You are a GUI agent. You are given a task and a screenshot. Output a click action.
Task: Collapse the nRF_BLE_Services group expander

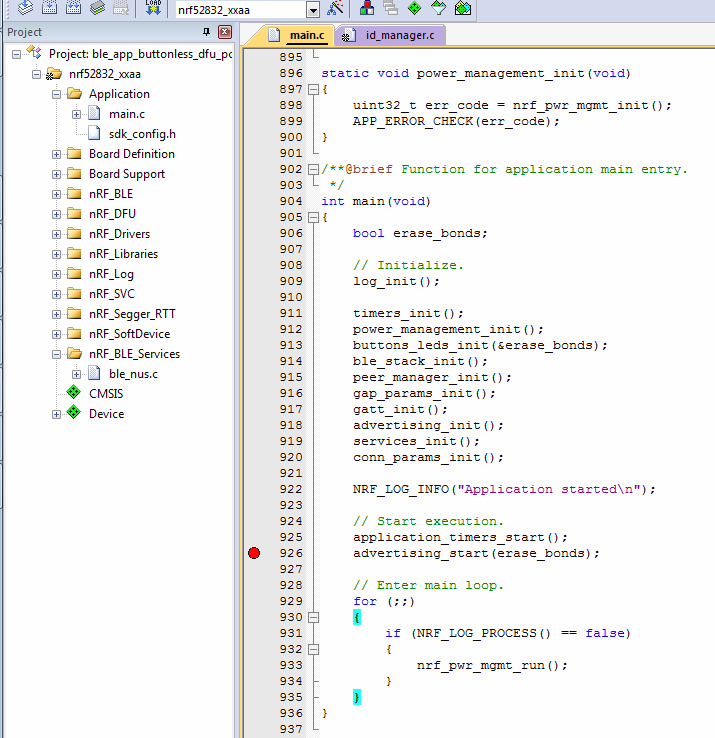click(56, 354)
